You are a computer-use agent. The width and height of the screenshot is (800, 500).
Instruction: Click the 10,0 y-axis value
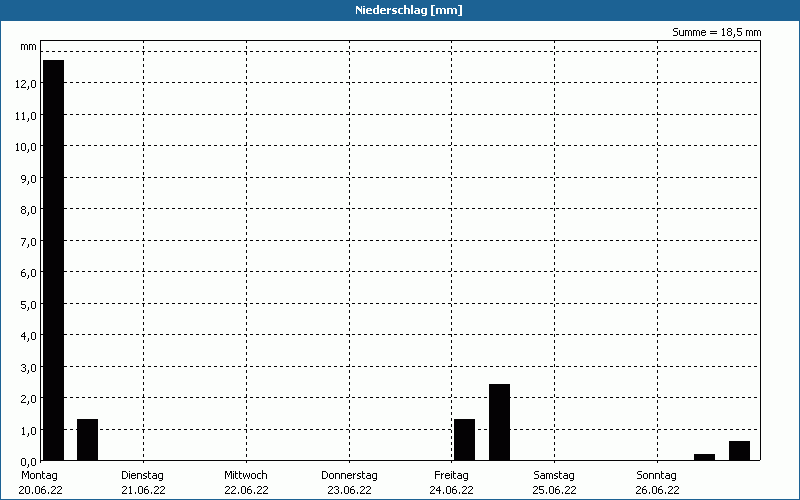pos(26,147)
